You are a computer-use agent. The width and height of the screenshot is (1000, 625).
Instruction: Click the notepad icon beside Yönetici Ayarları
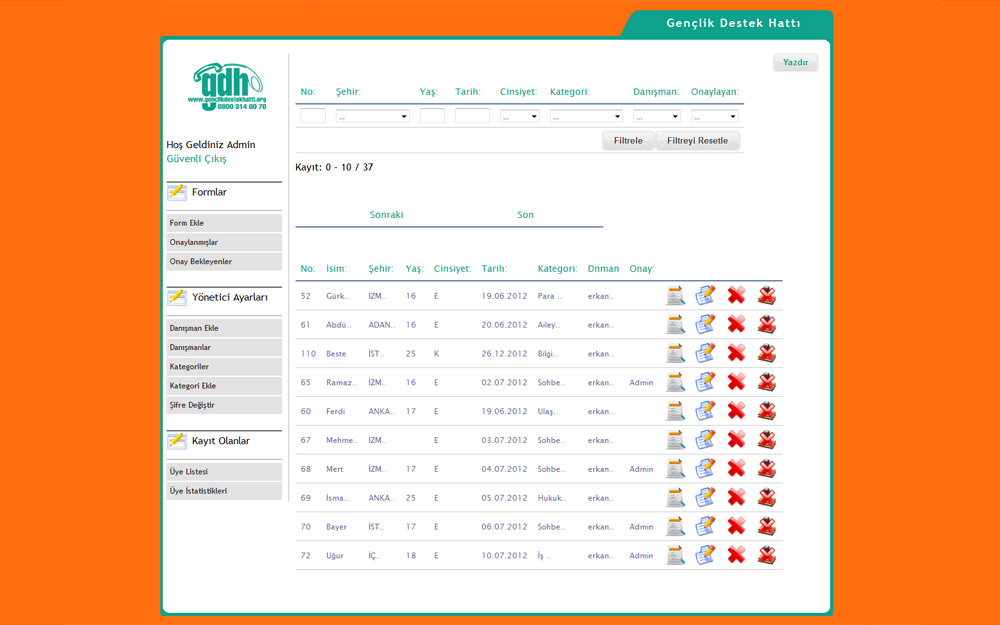pyautogui.click(x=177, y=297)
